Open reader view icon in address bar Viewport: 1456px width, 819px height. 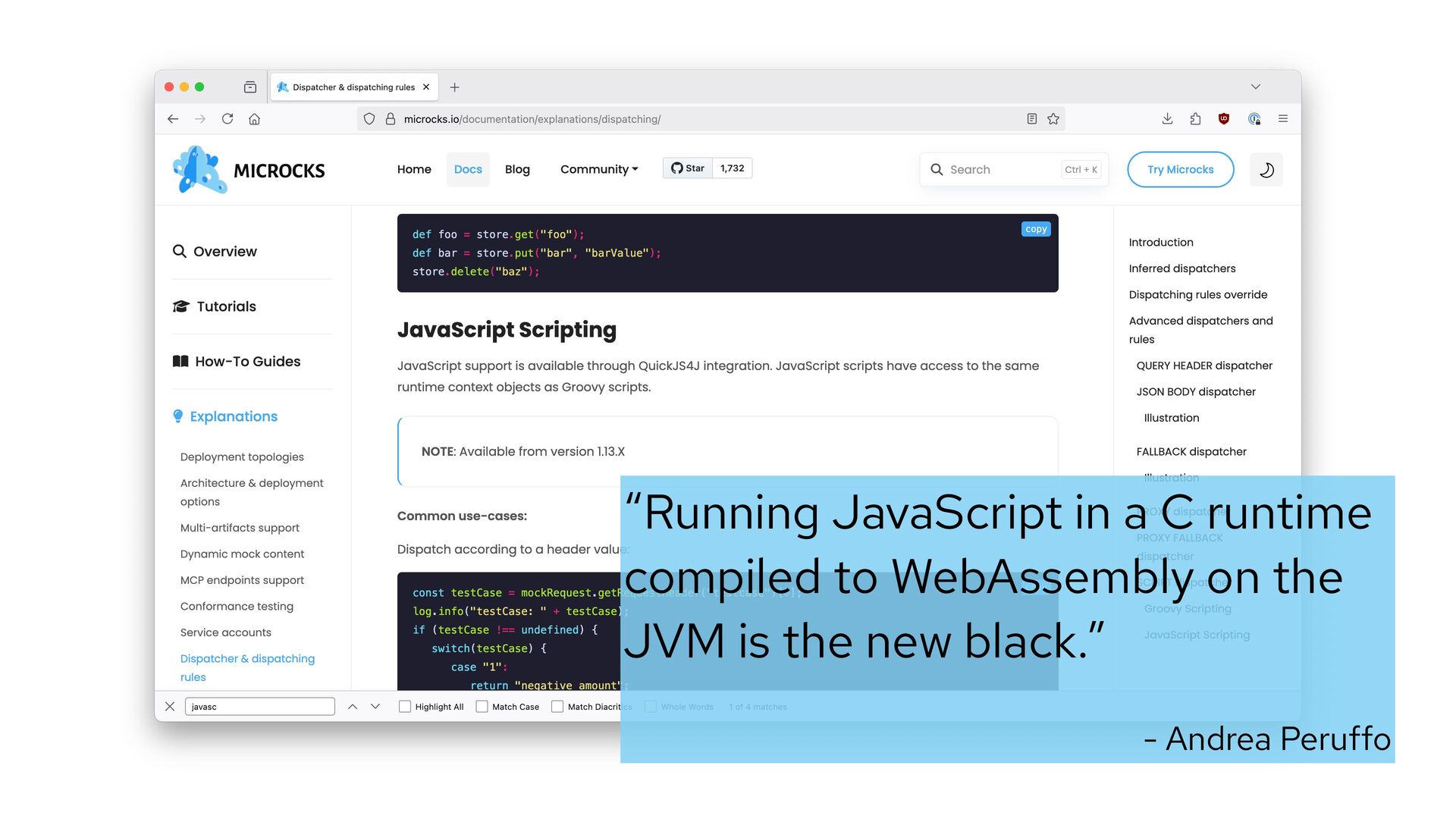pyautogui.click(x=1031, y=119)
